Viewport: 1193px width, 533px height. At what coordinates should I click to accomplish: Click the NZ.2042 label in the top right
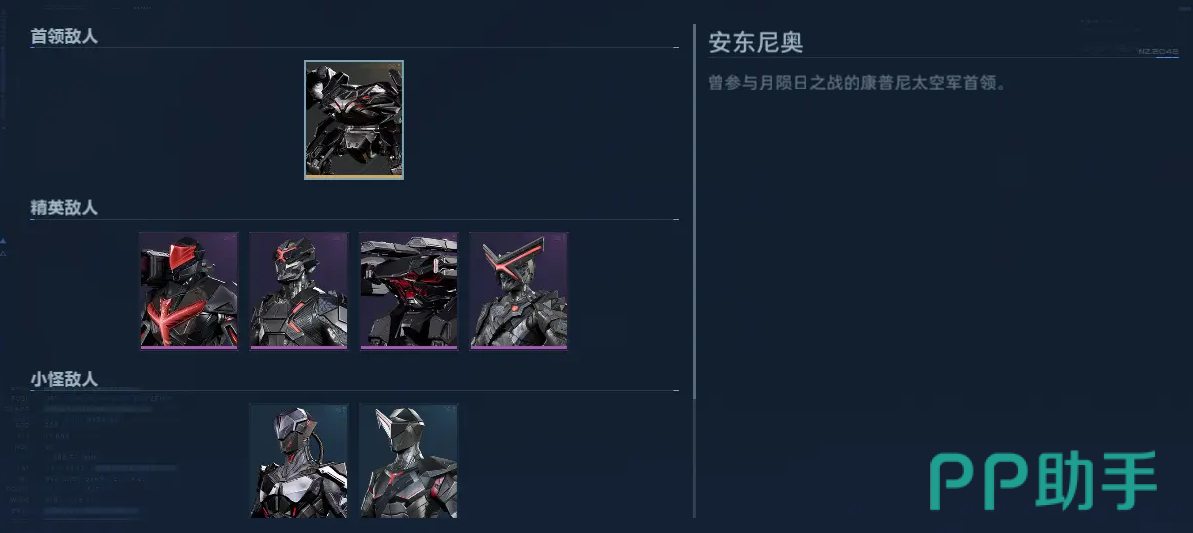[1158, 51]
